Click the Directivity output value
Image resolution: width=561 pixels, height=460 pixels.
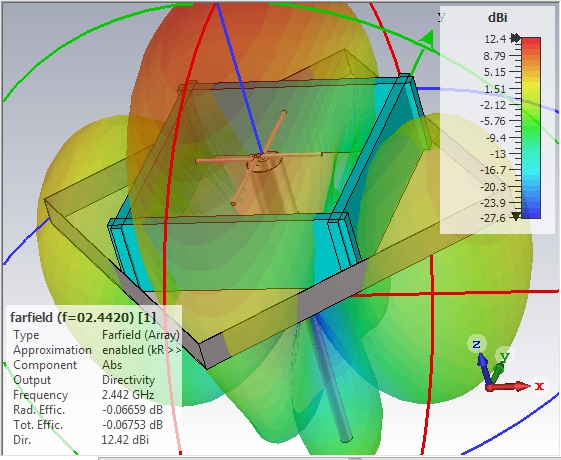128,380
